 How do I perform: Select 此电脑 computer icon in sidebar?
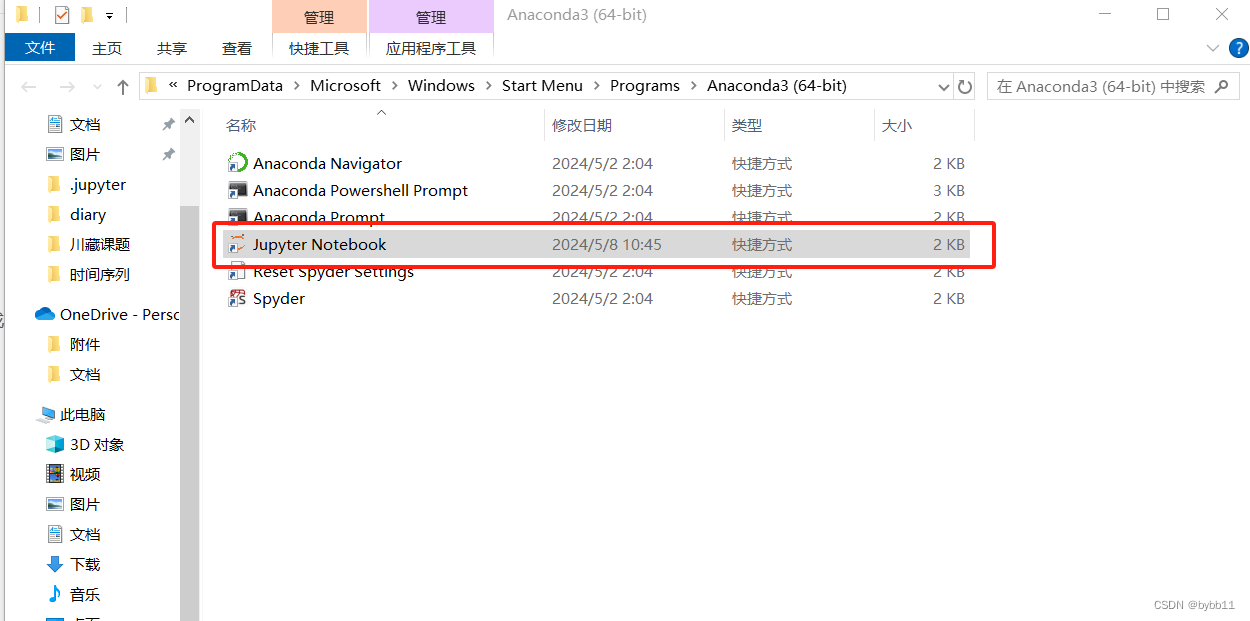click(x=46, y=414)
